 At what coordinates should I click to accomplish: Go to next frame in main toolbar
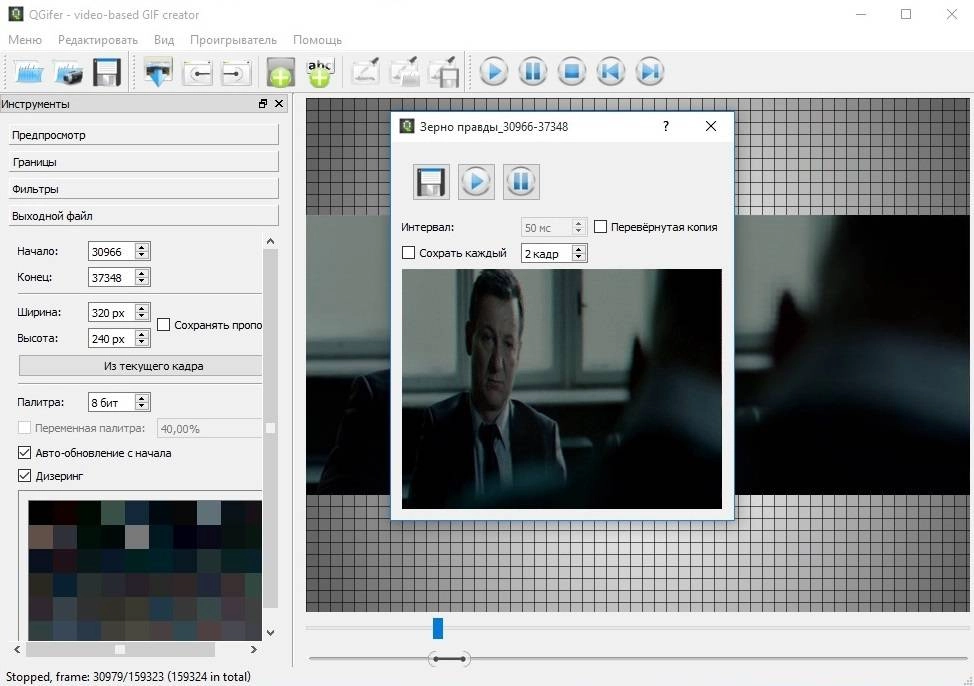650,71
